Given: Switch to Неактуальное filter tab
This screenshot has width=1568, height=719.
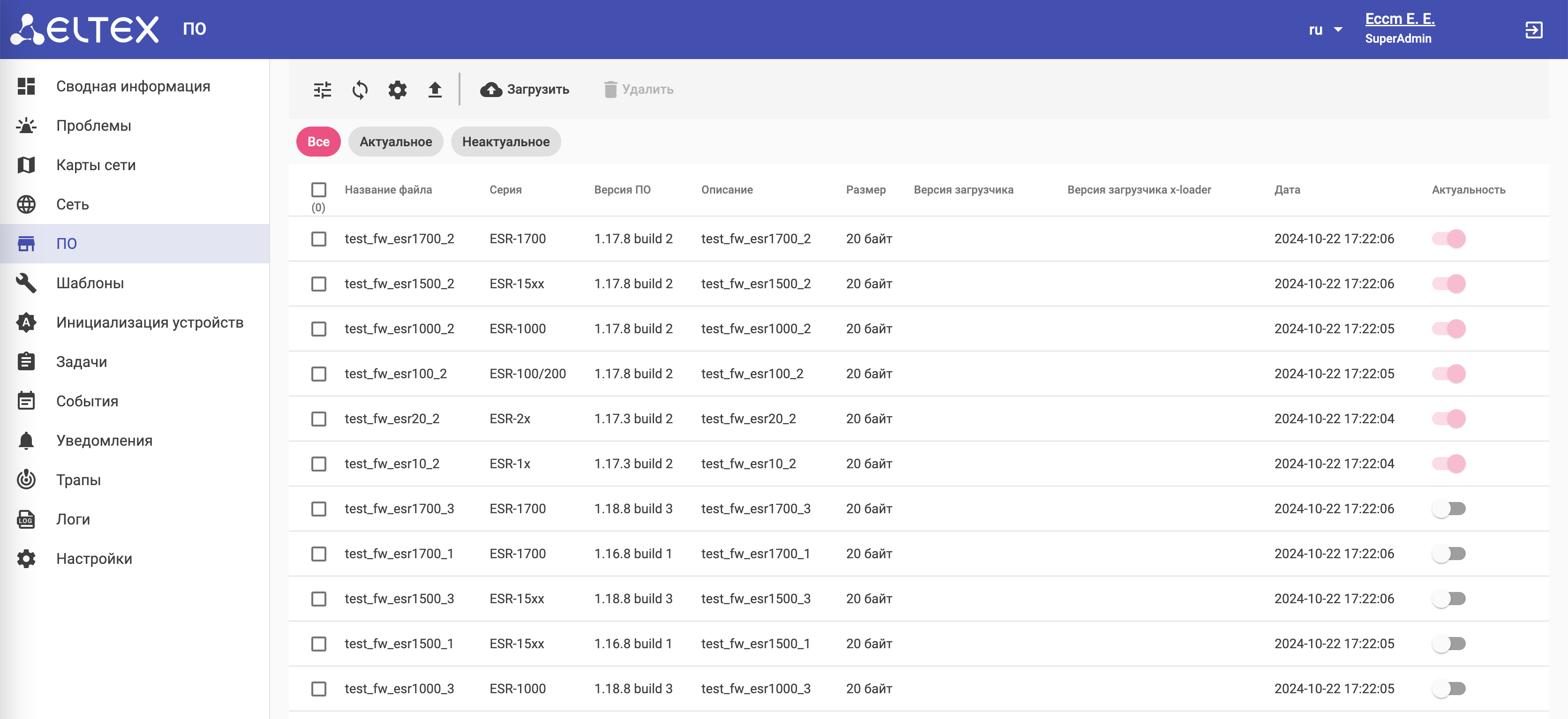Looking at the screenshot, I should [505, 142].
